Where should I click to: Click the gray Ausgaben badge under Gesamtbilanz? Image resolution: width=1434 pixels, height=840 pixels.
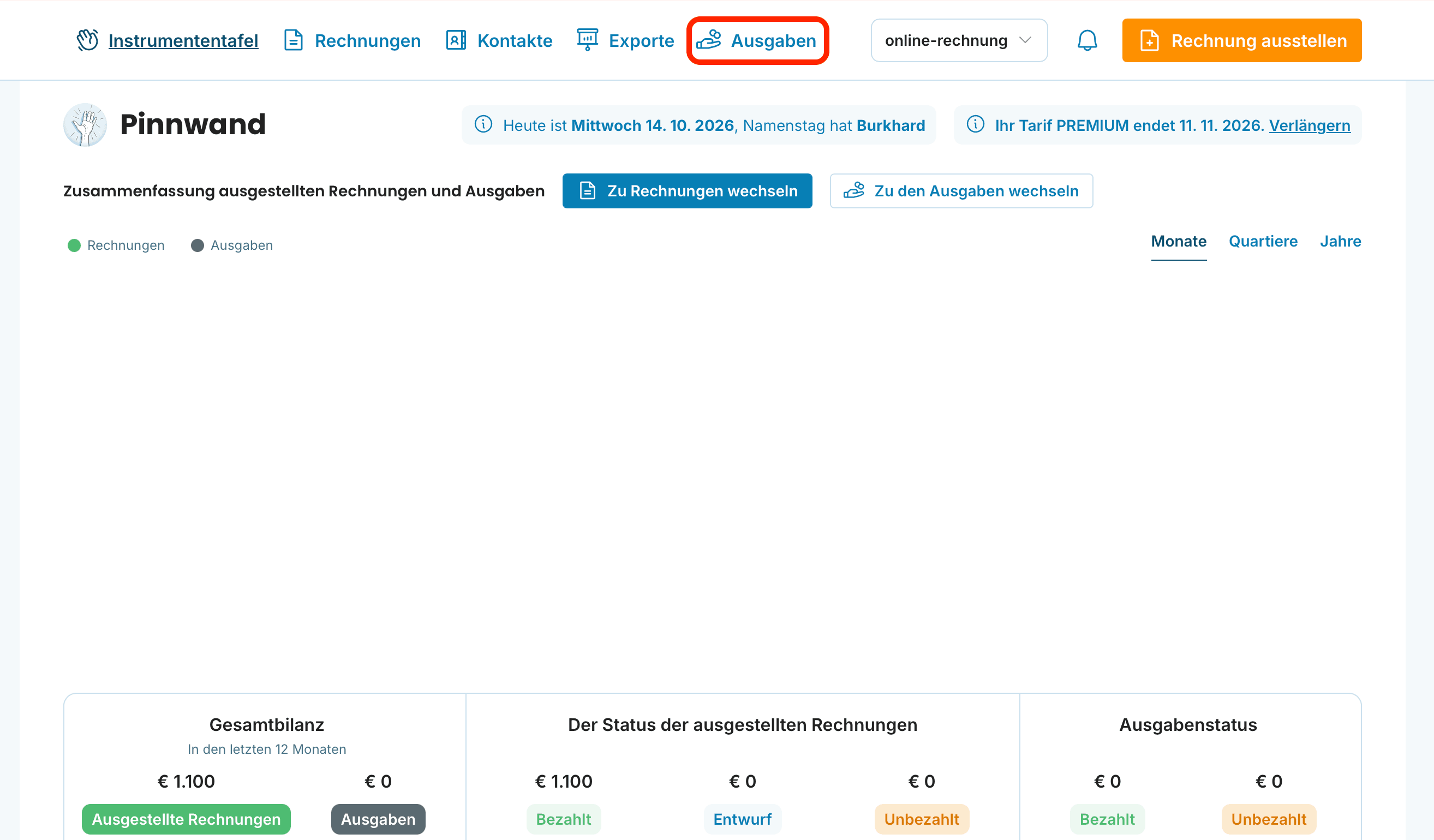(378, 819)
